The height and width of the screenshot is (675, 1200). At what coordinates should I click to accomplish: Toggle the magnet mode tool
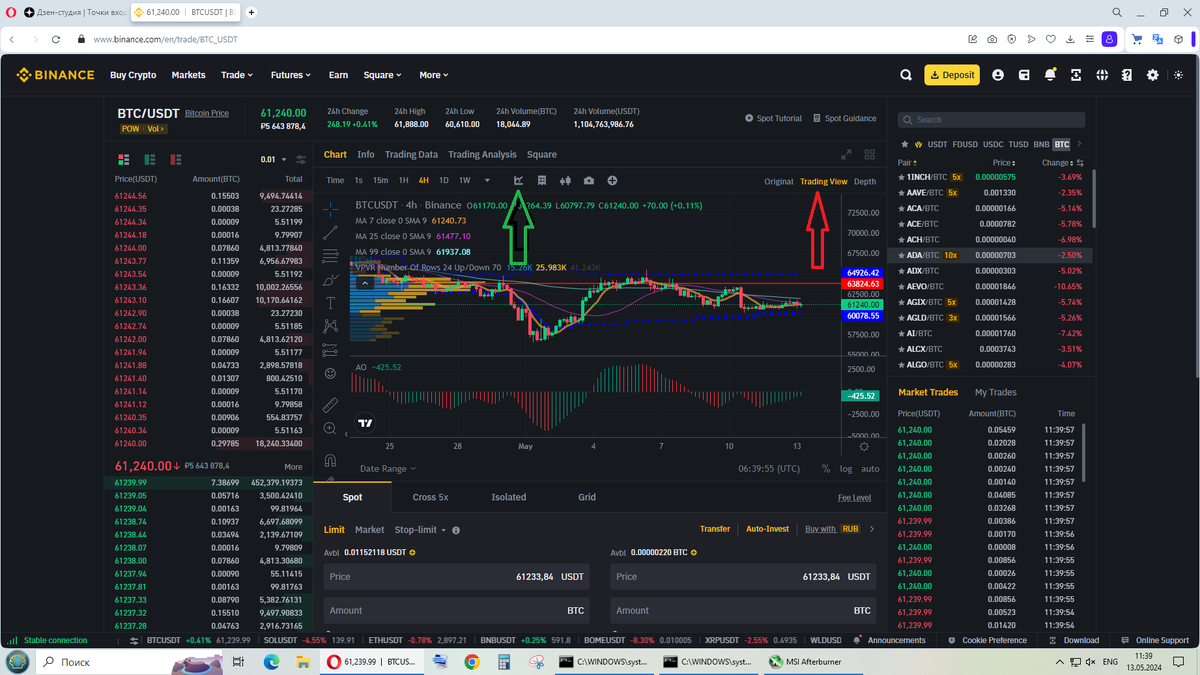click(331, 460)
